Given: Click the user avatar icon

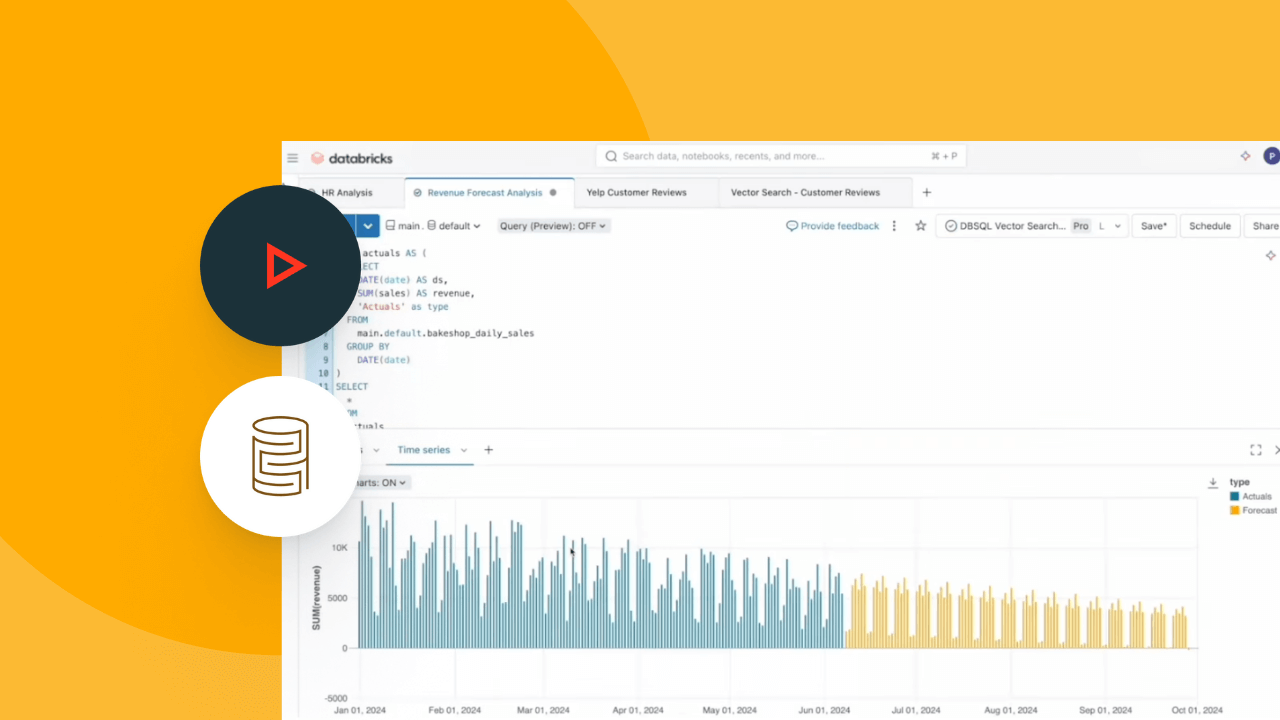Looking at the screenshot, I should 1271,156.
